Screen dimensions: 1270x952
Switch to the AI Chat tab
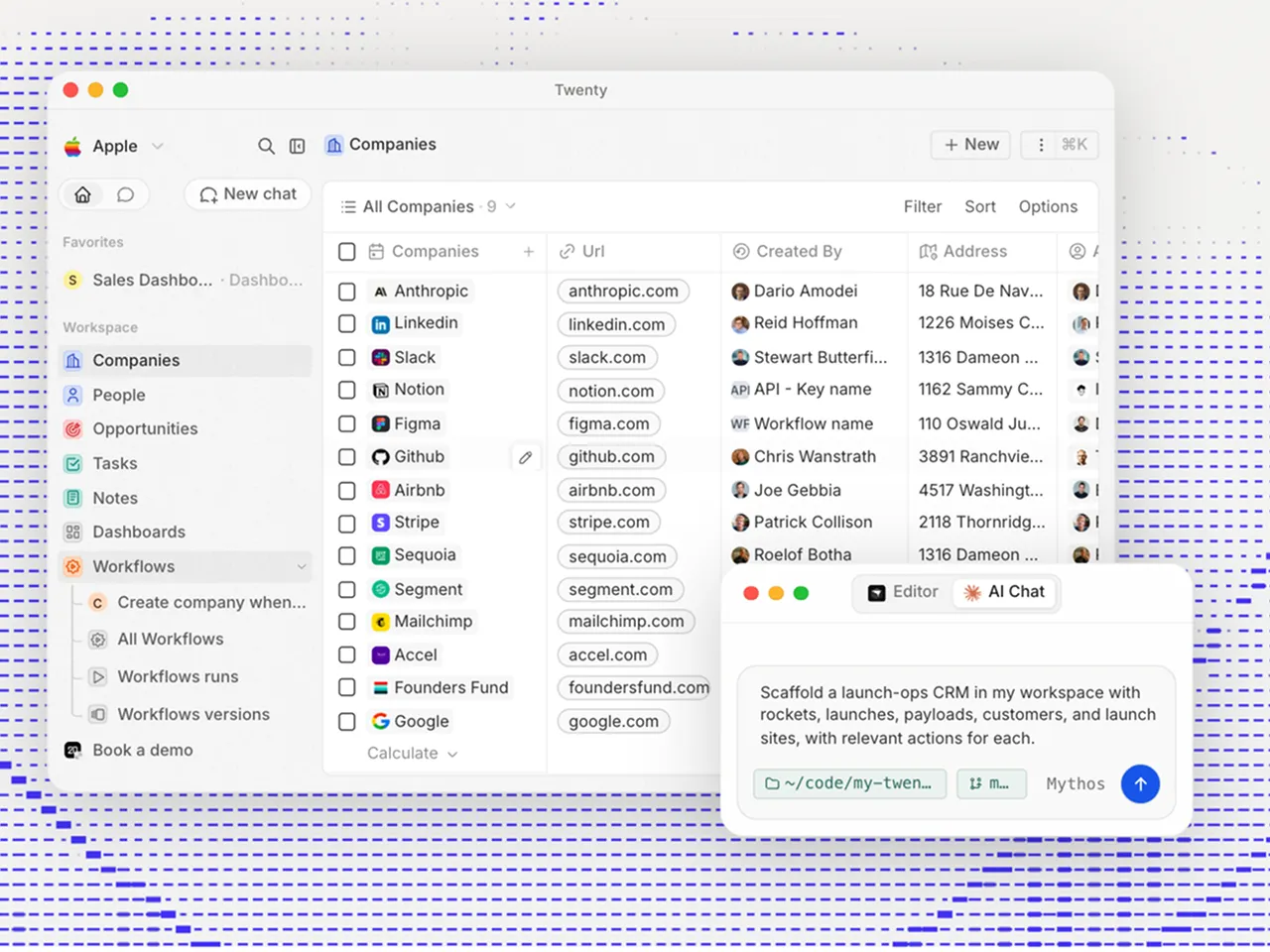coord(1004,592)
